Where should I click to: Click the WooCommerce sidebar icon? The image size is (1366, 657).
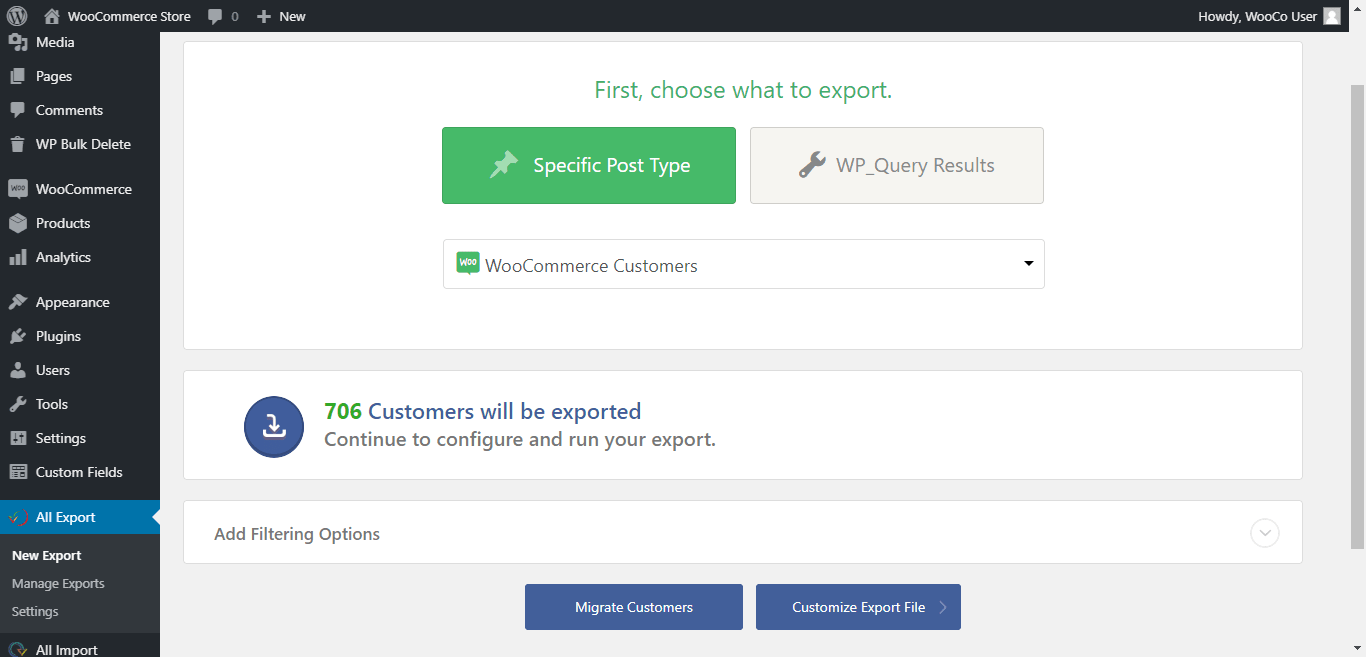click(17, 189)
